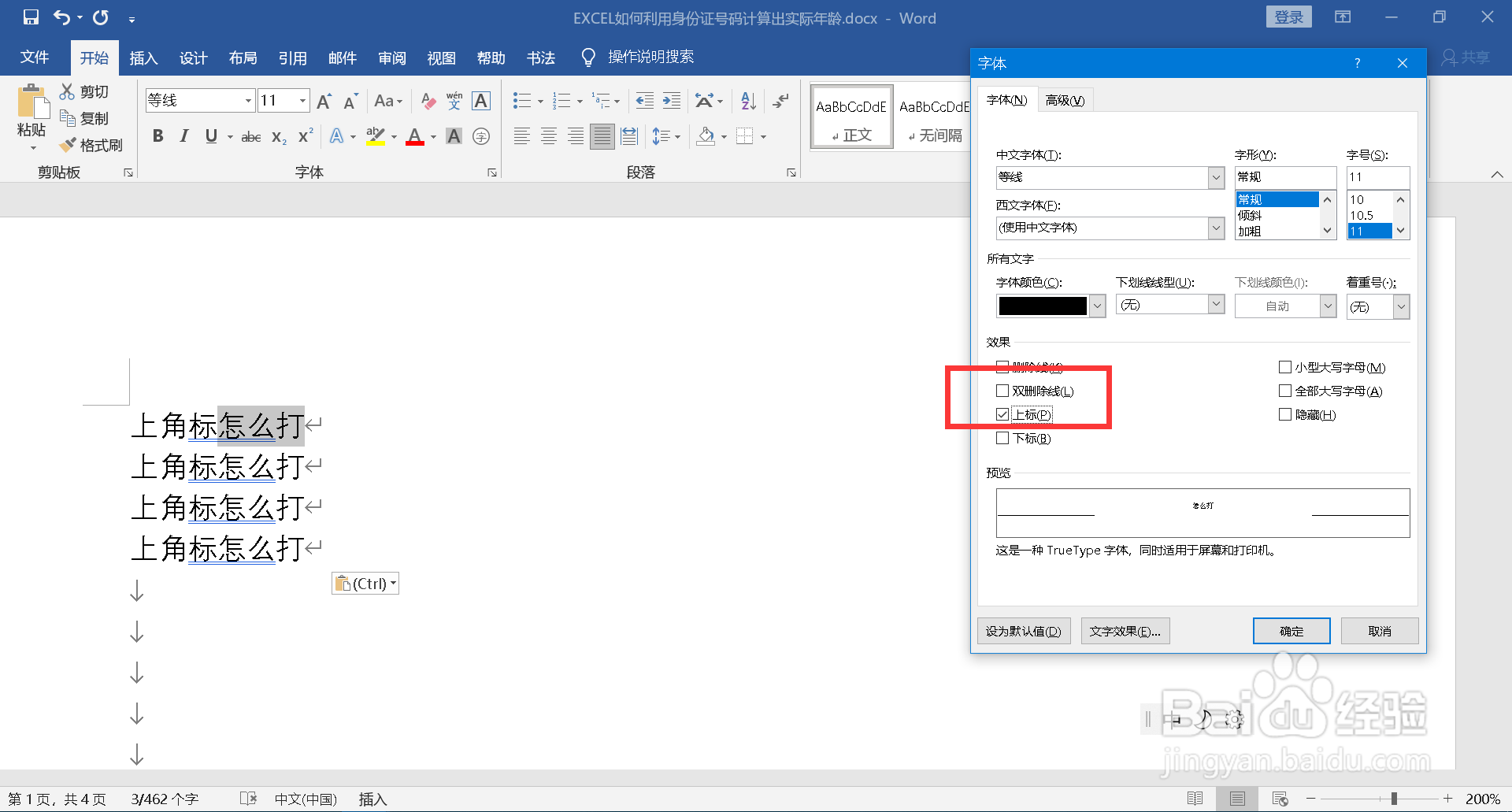Check the double strikethrough box
Viewport: 1512px width, 812px height.
(1002, 391)
